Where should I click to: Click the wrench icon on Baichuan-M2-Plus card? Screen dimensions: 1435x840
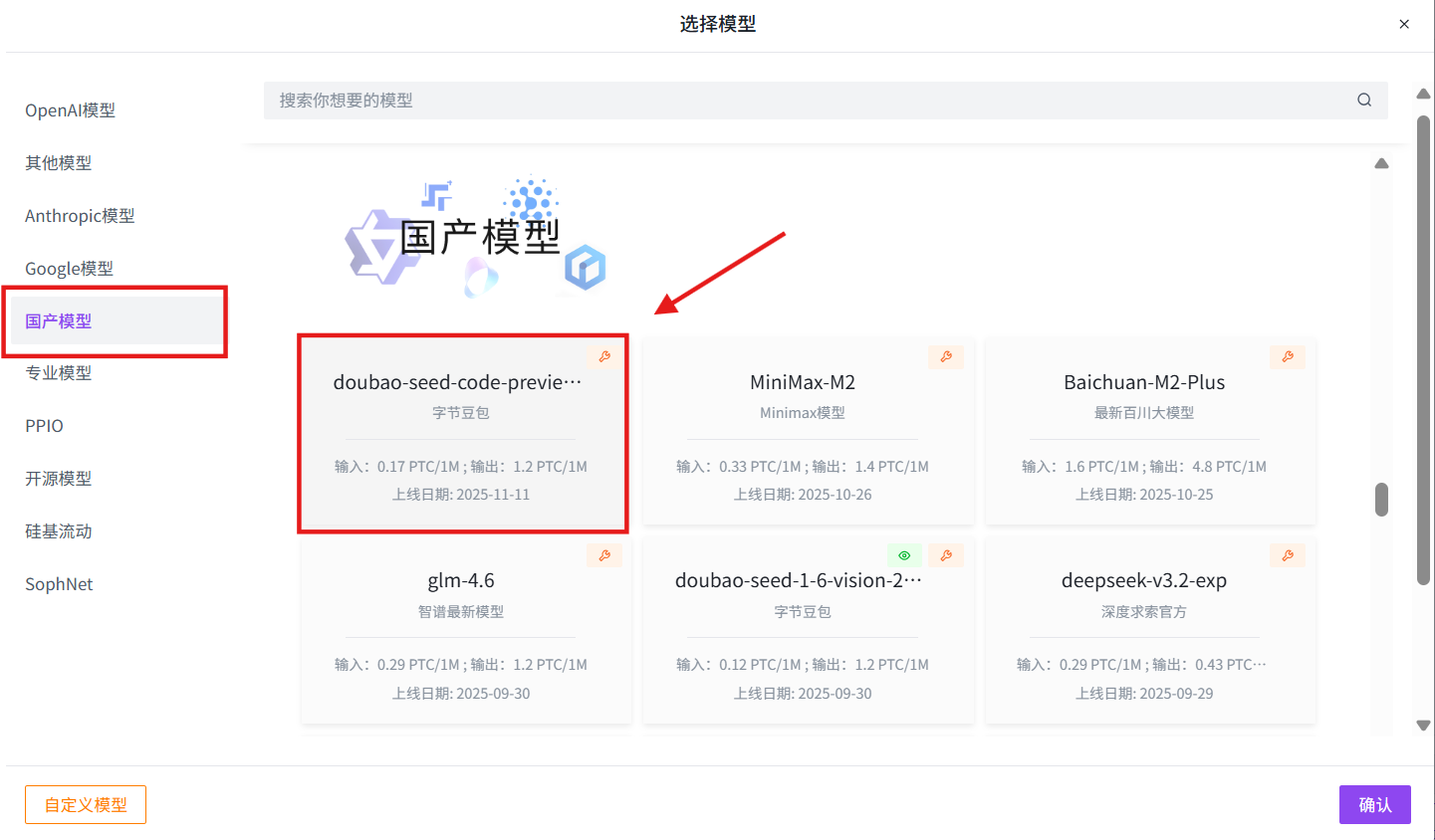pyautogui.click(x=1288, y=356)
